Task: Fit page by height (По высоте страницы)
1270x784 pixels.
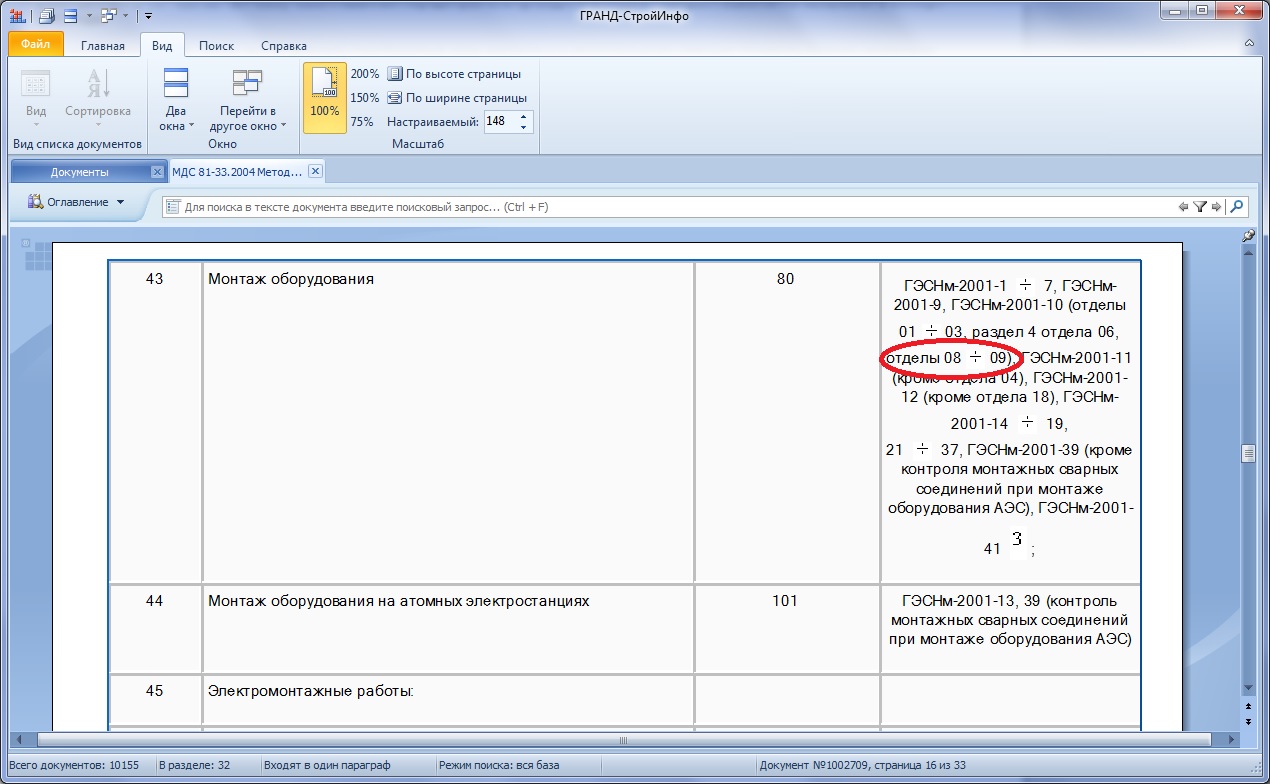Action: [x=455, y=74]
